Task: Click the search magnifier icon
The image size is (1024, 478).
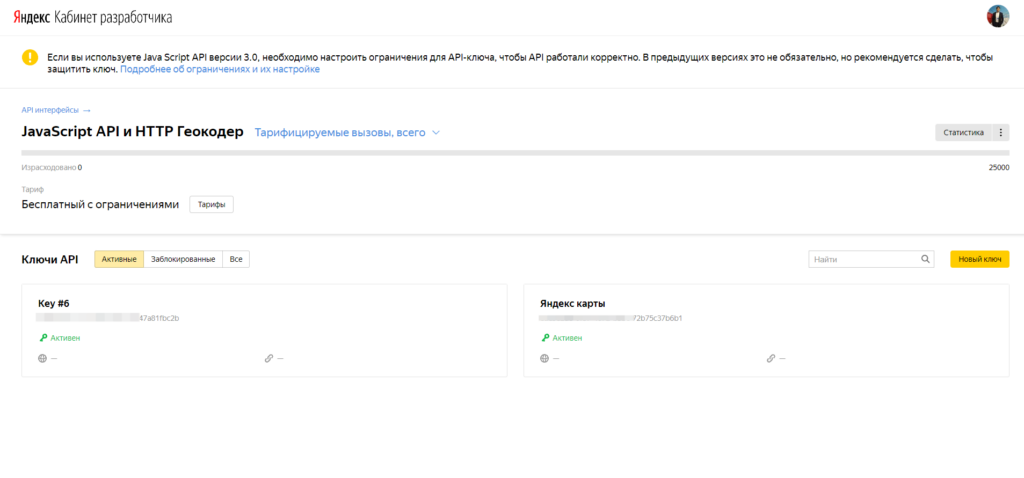Action: [925, 259]
